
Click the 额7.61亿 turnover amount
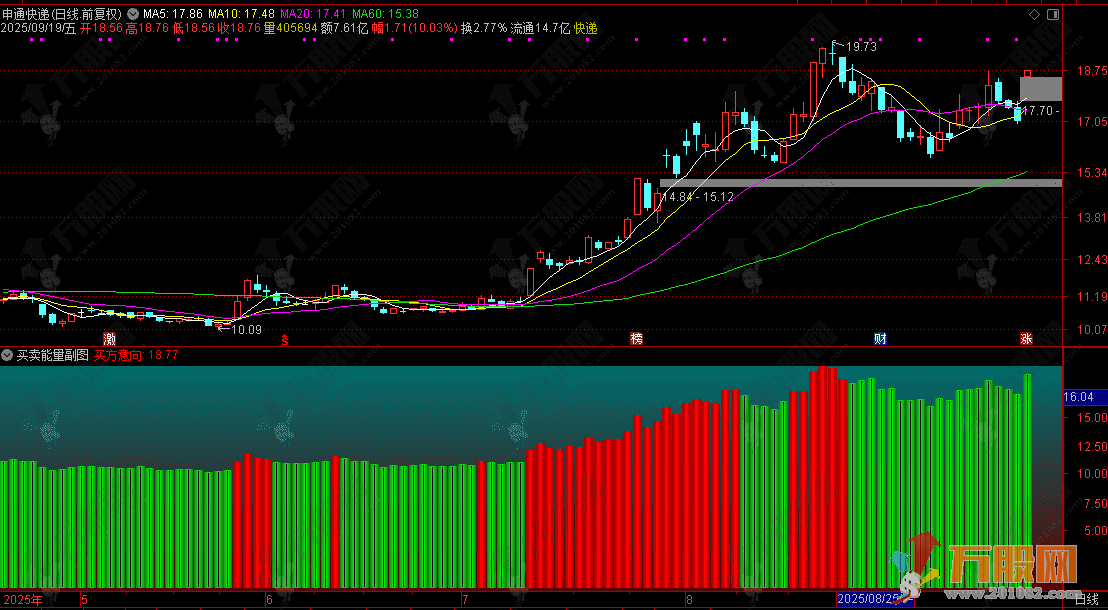(345, 28)
